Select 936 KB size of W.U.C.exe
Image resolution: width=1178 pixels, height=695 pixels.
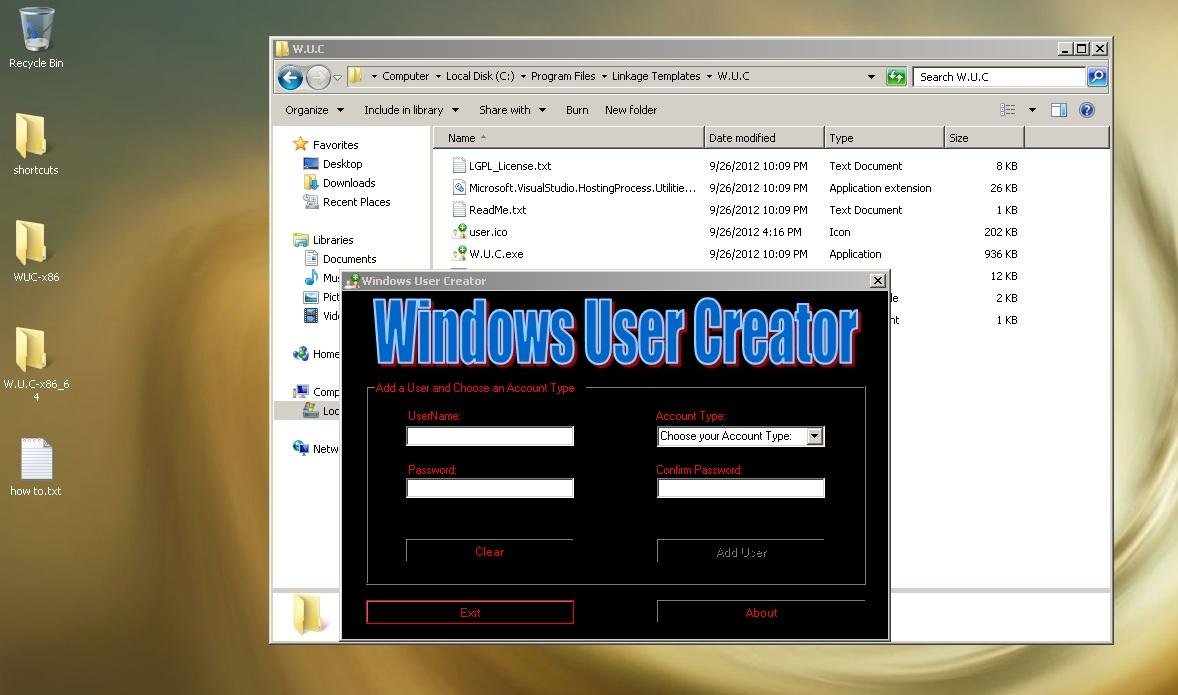tap(1001, 254)
